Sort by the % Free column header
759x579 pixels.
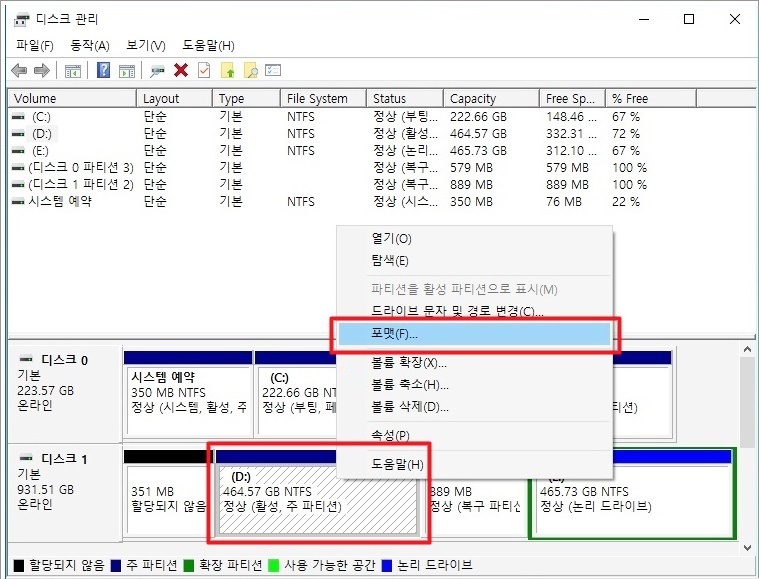651,98
